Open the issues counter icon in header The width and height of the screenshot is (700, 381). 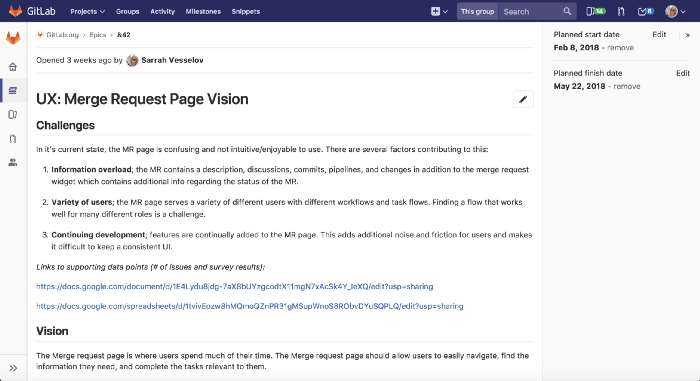pyautogui.click(x=596, y=12)
